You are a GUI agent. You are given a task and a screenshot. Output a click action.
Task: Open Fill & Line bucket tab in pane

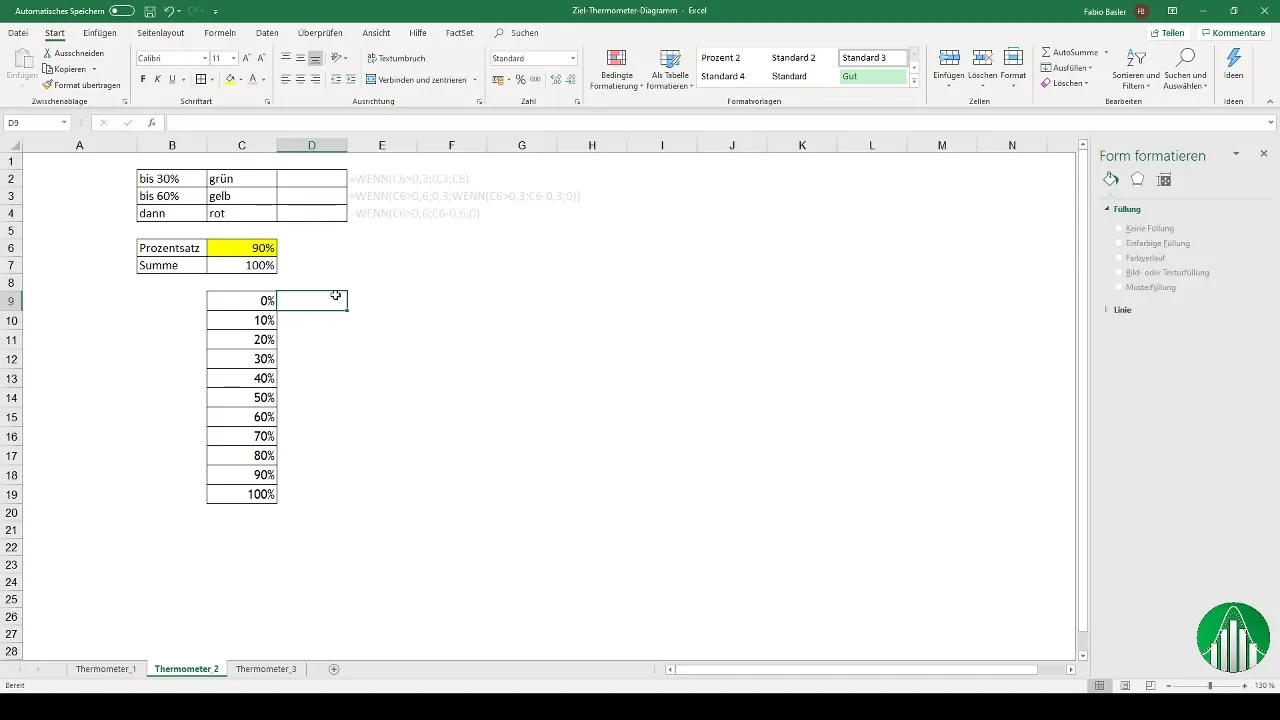point(1110,180)
